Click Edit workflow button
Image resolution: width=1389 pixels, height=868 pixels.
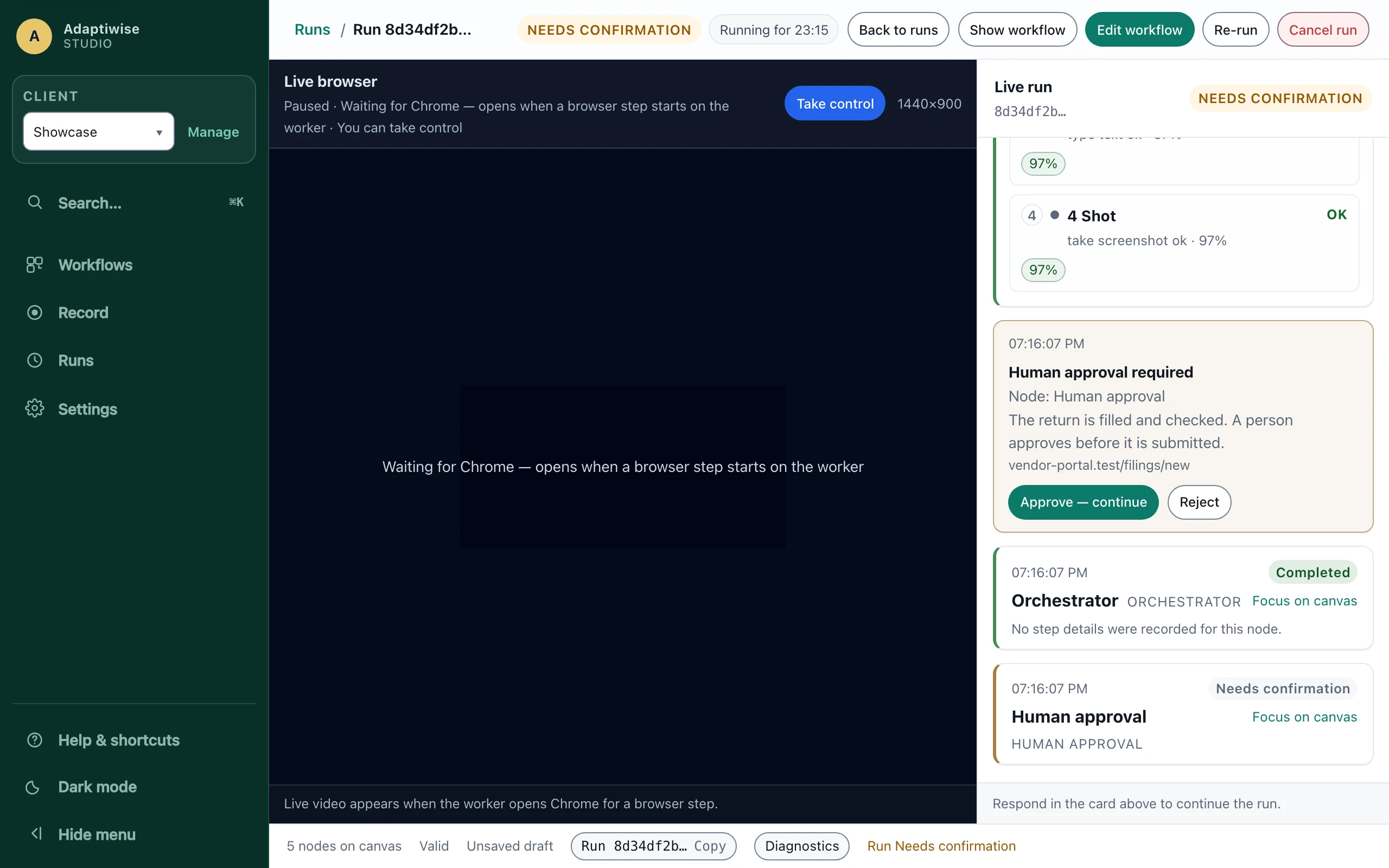coord(1139,30)
